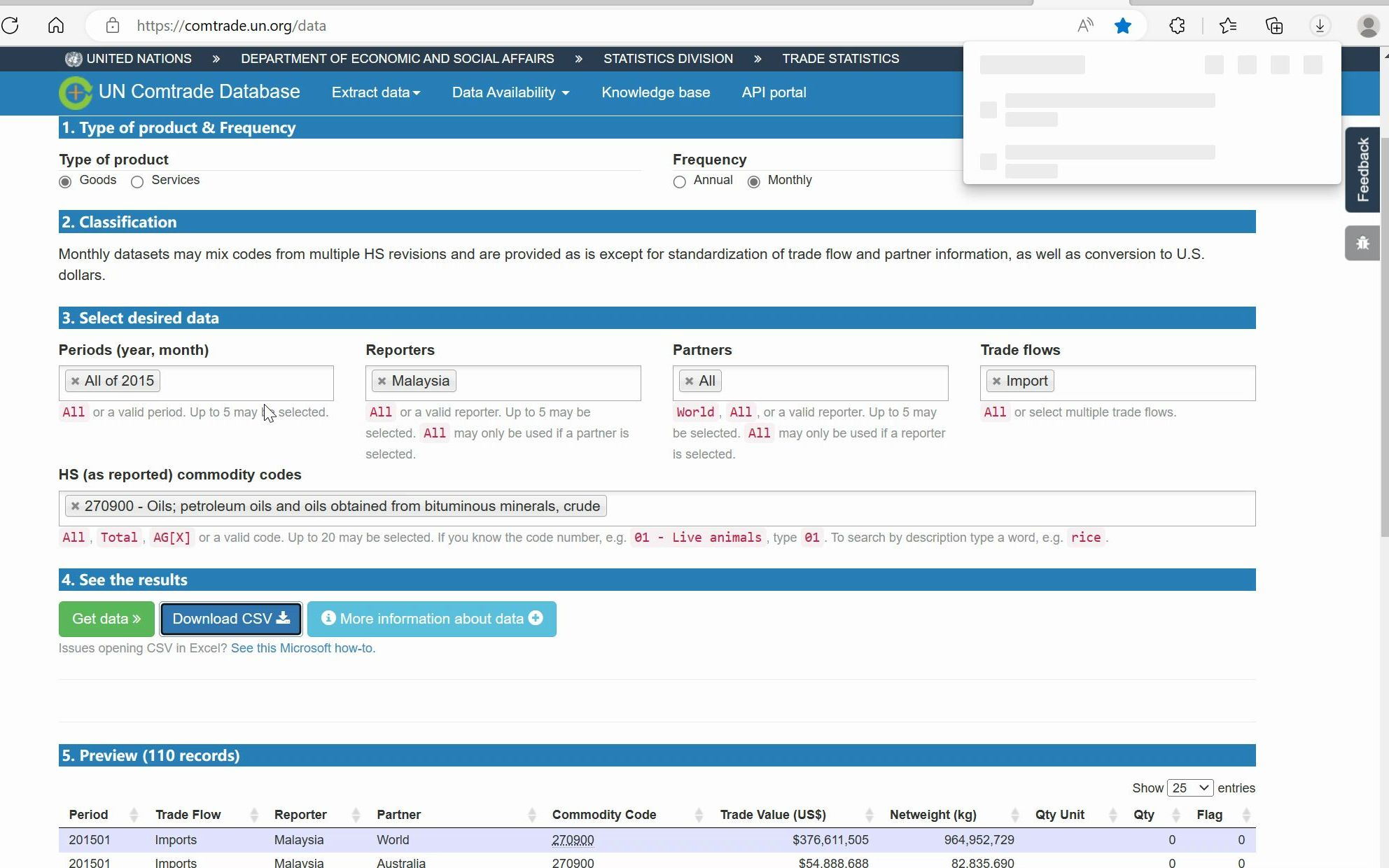Click the Period column sort button
The width and height of the screenshot is (1389, 868).
(x=130, y=814)
